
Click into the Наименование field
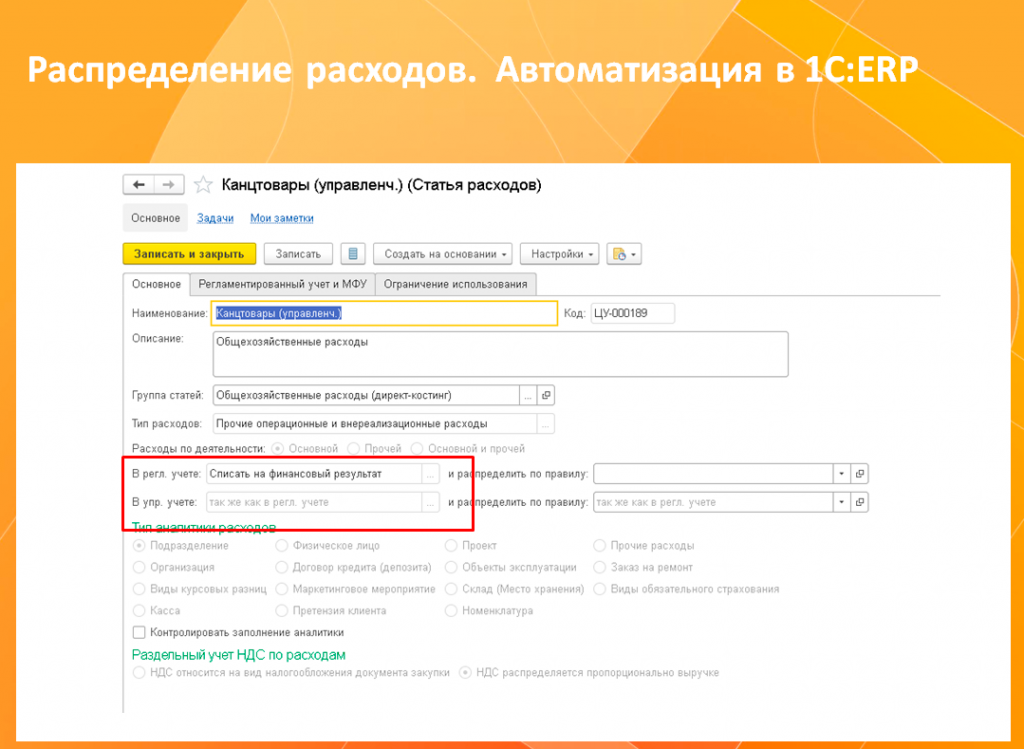[384, 313]
